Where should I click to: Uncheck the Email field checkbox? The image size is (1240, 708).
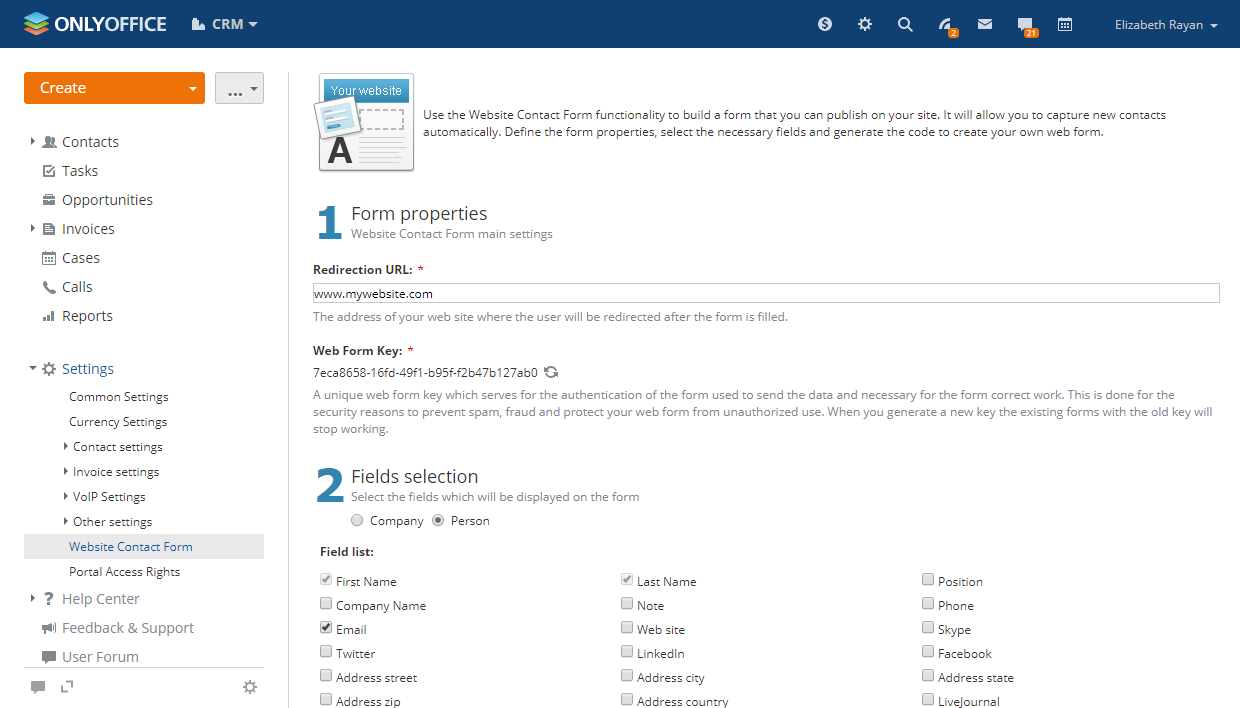[326, 628]
